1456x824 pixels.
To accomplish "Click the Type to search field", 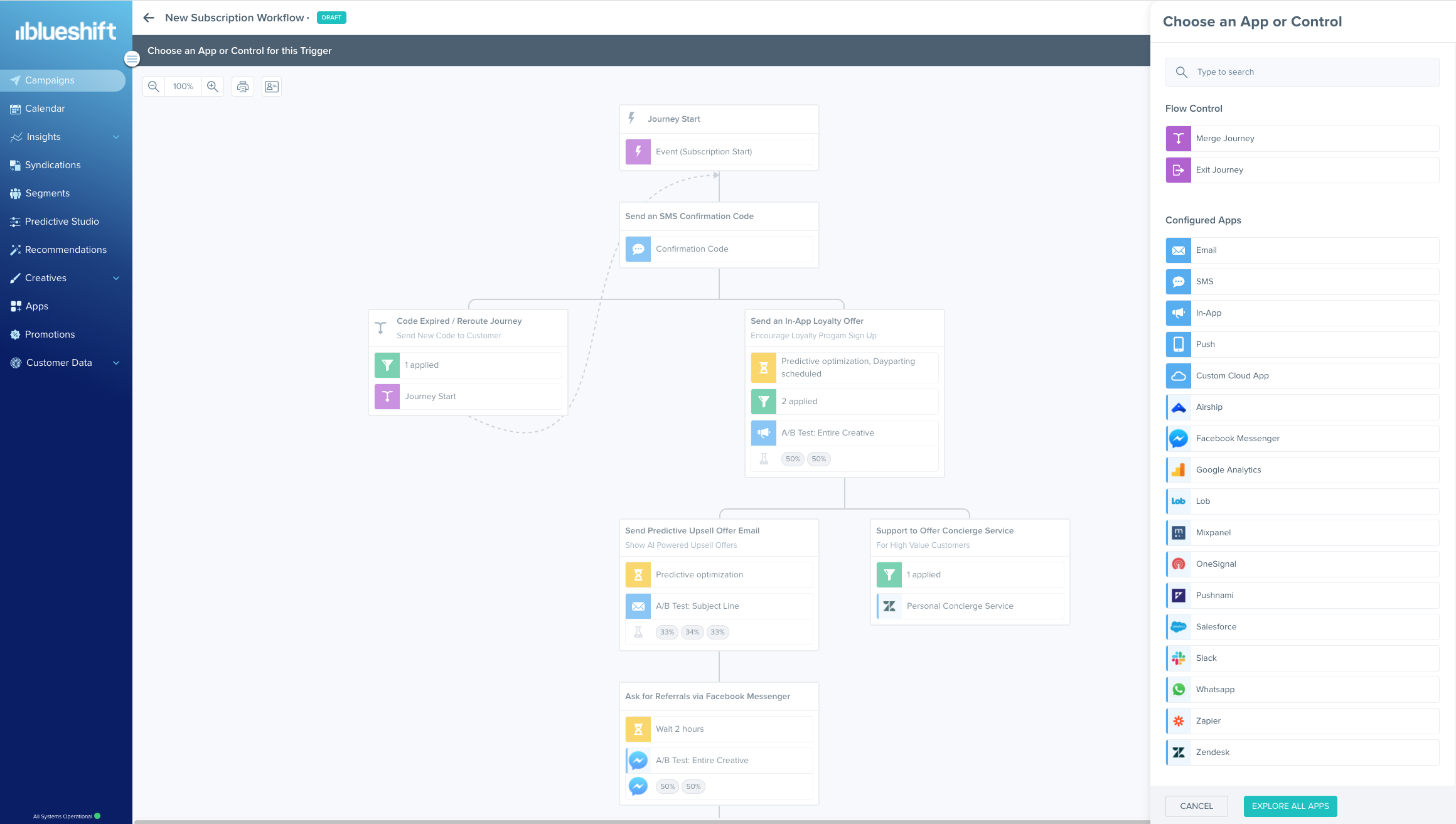I will point(1302,72).
